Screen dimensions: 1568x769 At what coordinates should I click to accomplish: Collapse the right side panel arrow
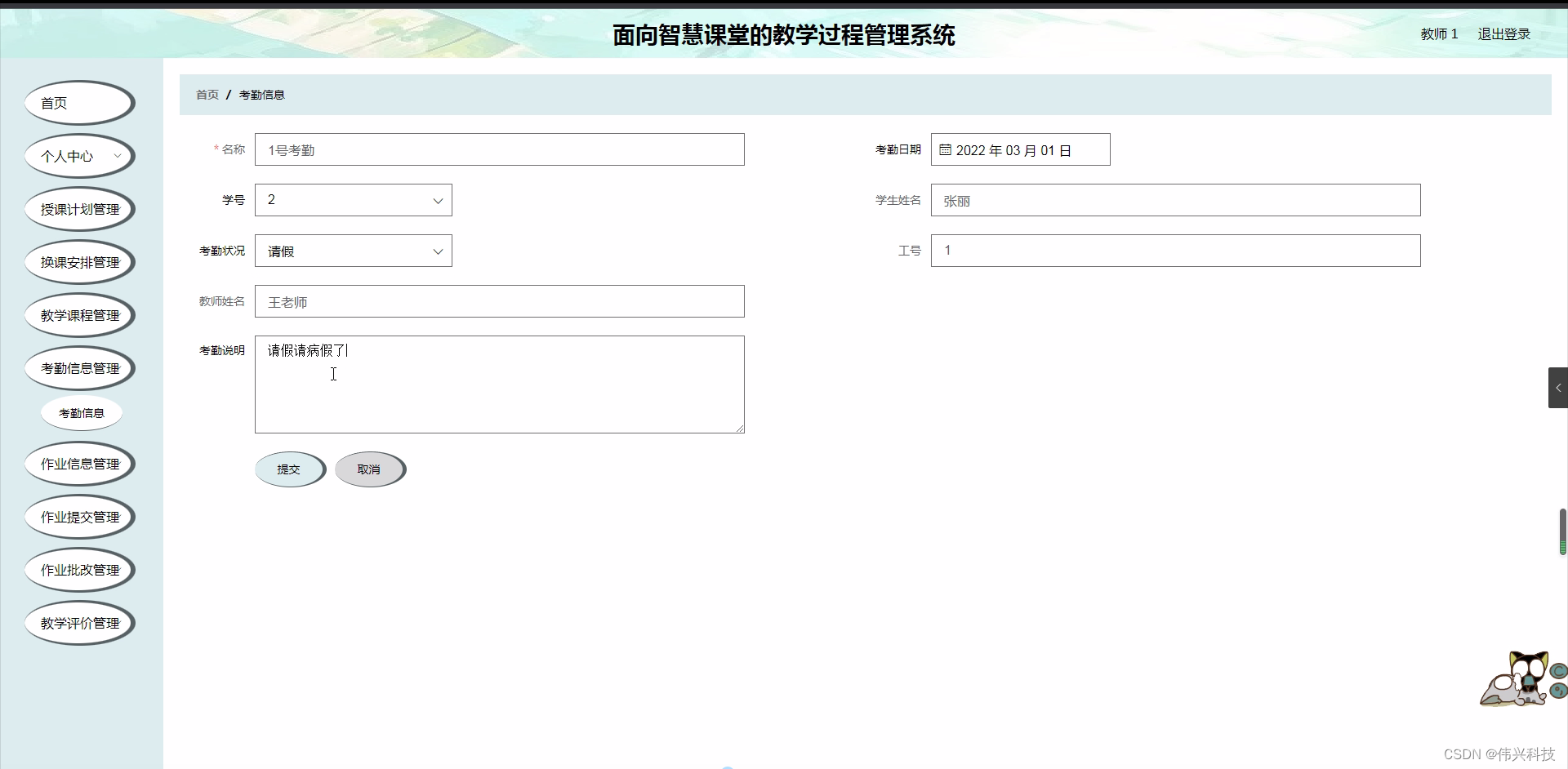click(x=1558, y=388)
